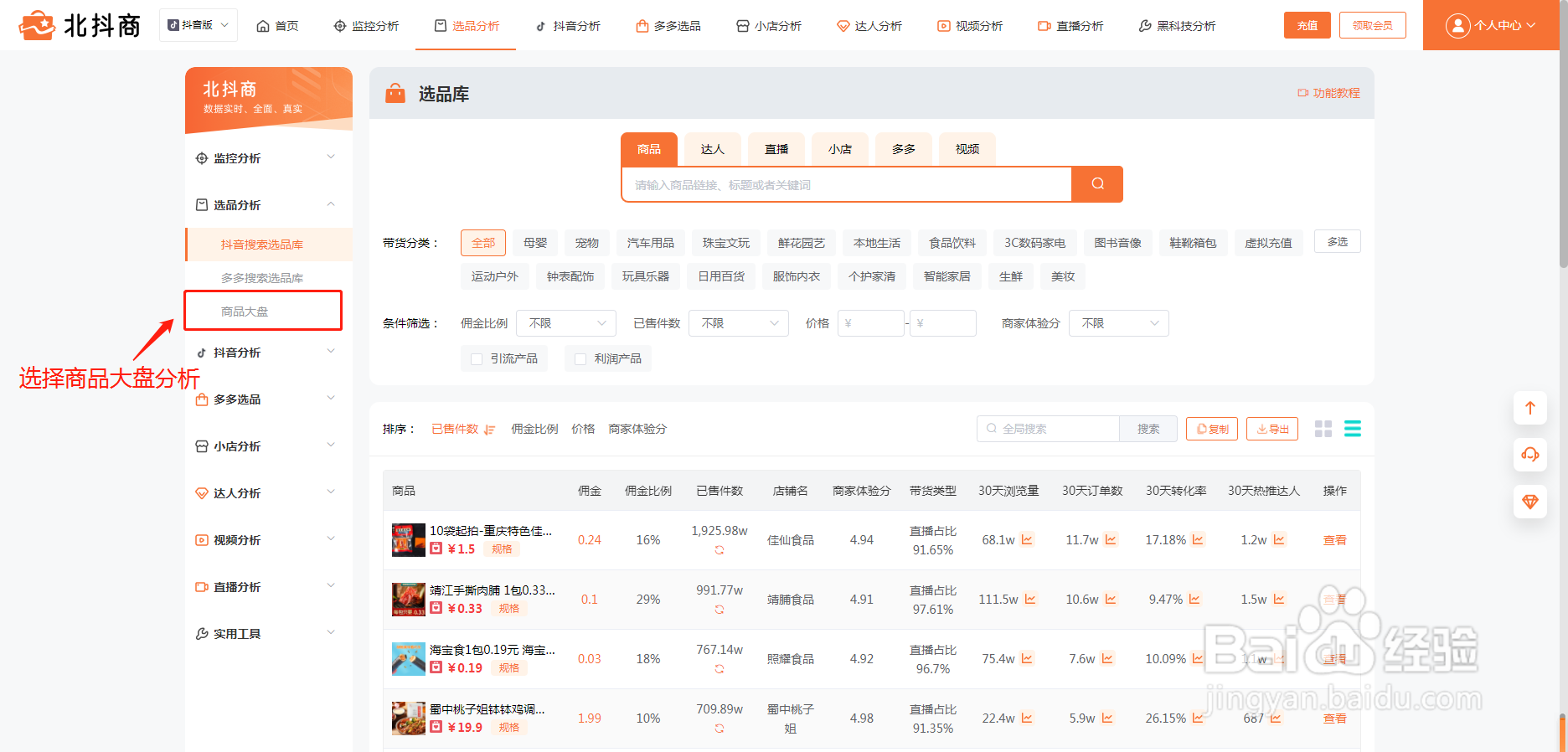Open the 商家体验分 dropdown
The width and height of the screenshot is (1568, 752).
coord(1119,323)
